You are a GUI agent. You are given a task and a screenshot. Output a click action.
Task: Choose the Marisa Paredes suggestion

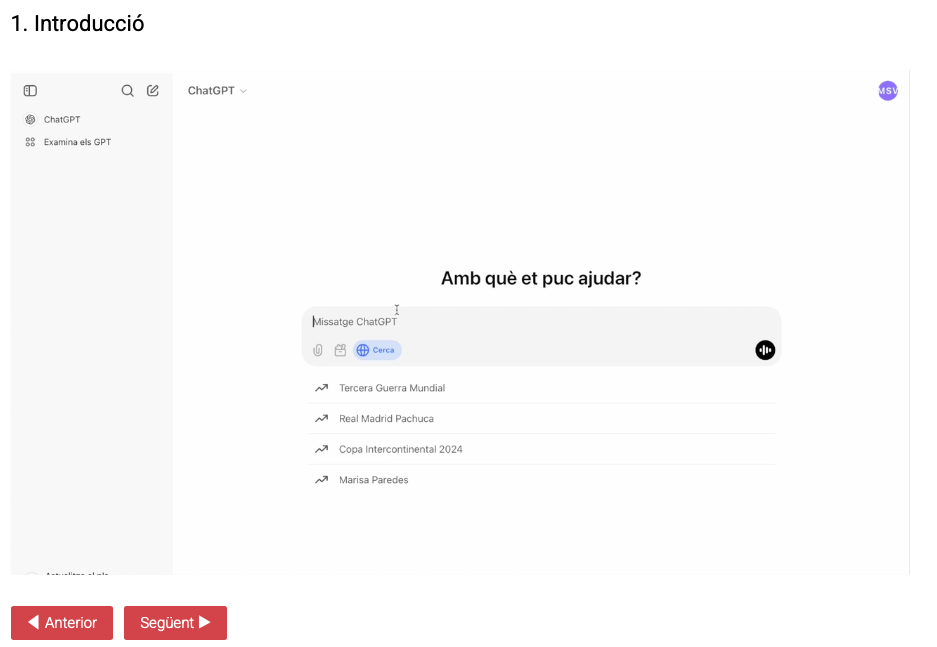point(541,479)
